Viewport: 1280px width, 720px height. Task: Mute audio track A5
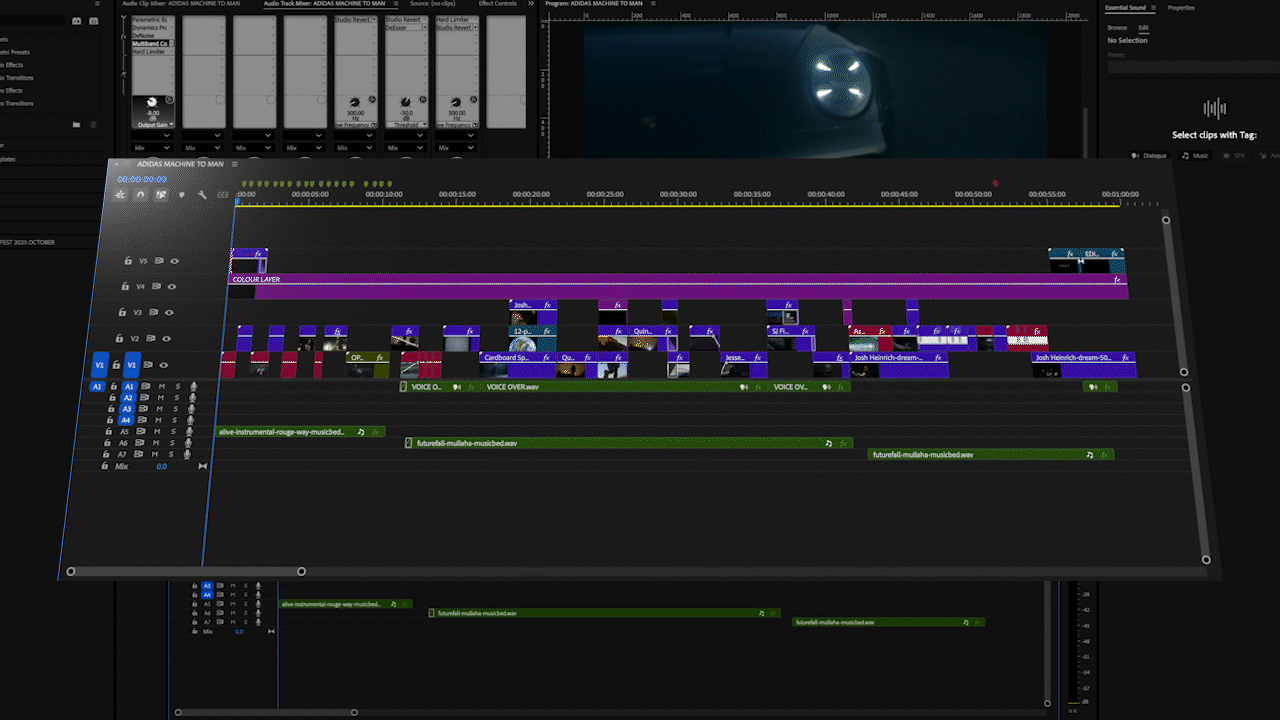tap(158, 431)
